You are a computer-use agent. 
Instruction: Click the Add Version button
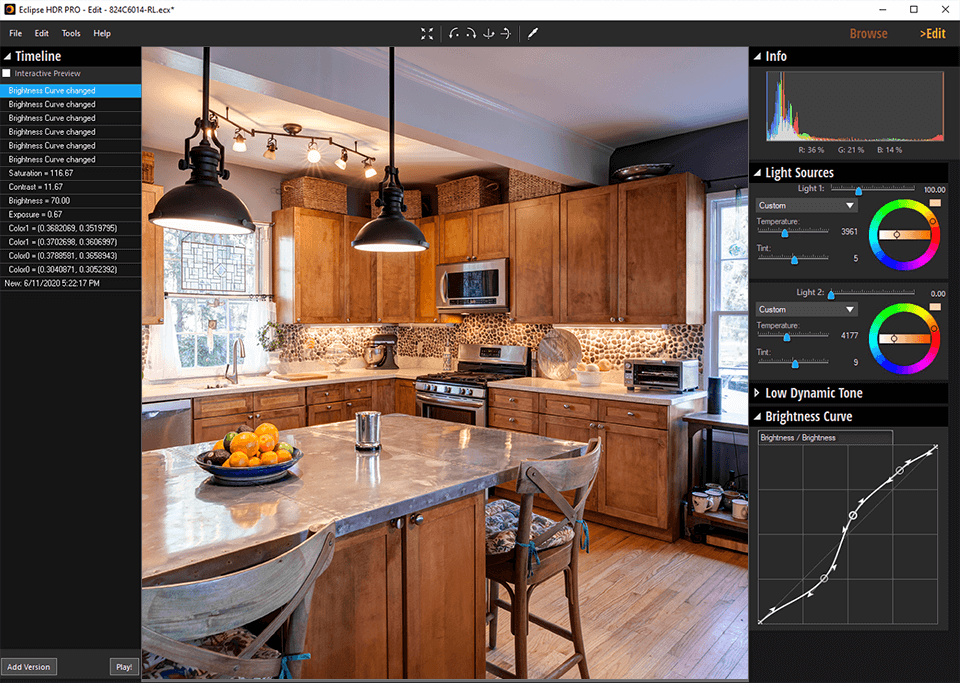pos(28,666)
